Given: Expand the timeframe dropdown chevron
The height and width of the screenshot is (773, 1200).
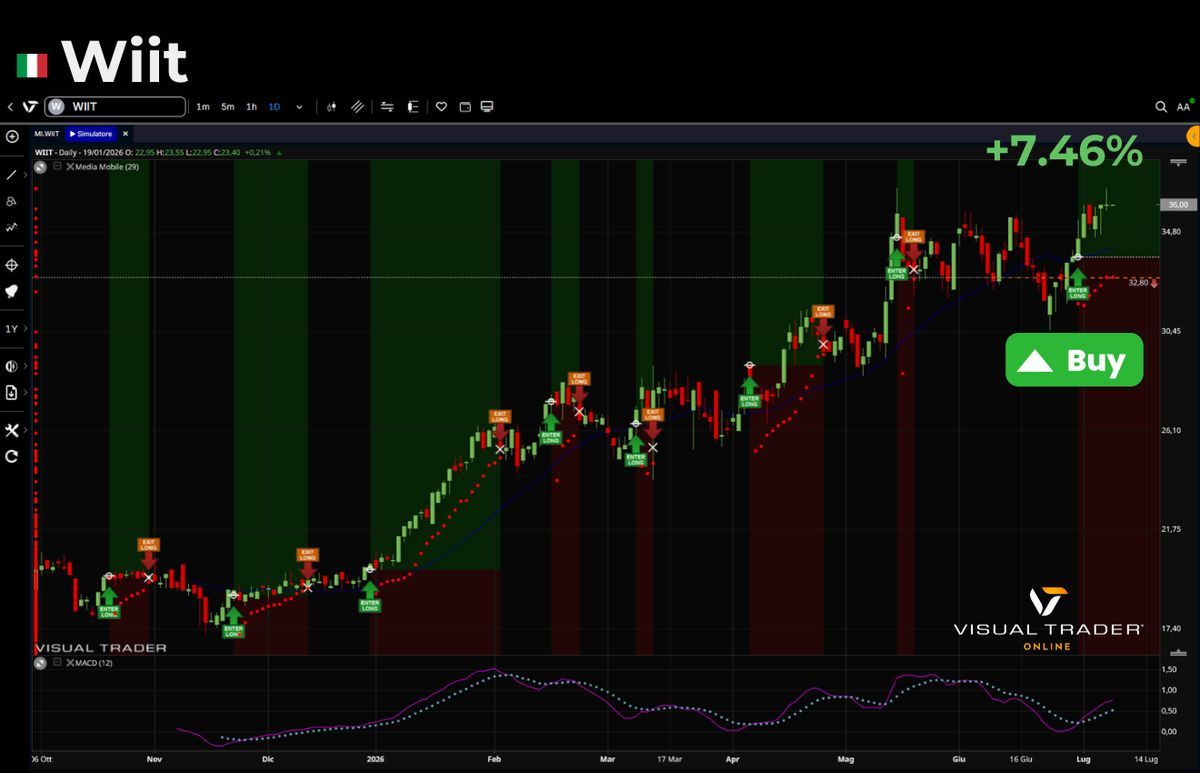Looking at the screenshot, I should tap(299, 107).
